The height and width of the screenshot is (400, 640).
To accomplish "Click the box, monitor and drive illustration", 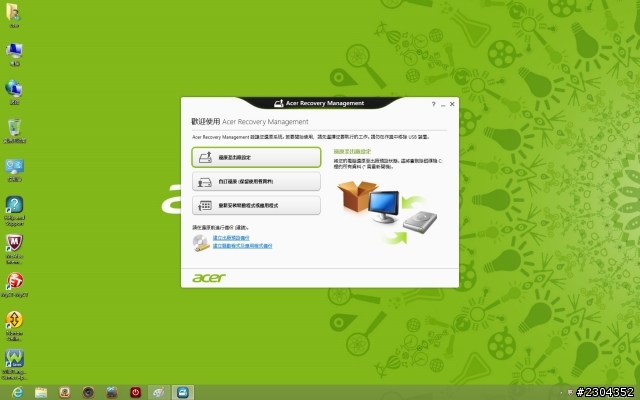I will click(387, 212).
